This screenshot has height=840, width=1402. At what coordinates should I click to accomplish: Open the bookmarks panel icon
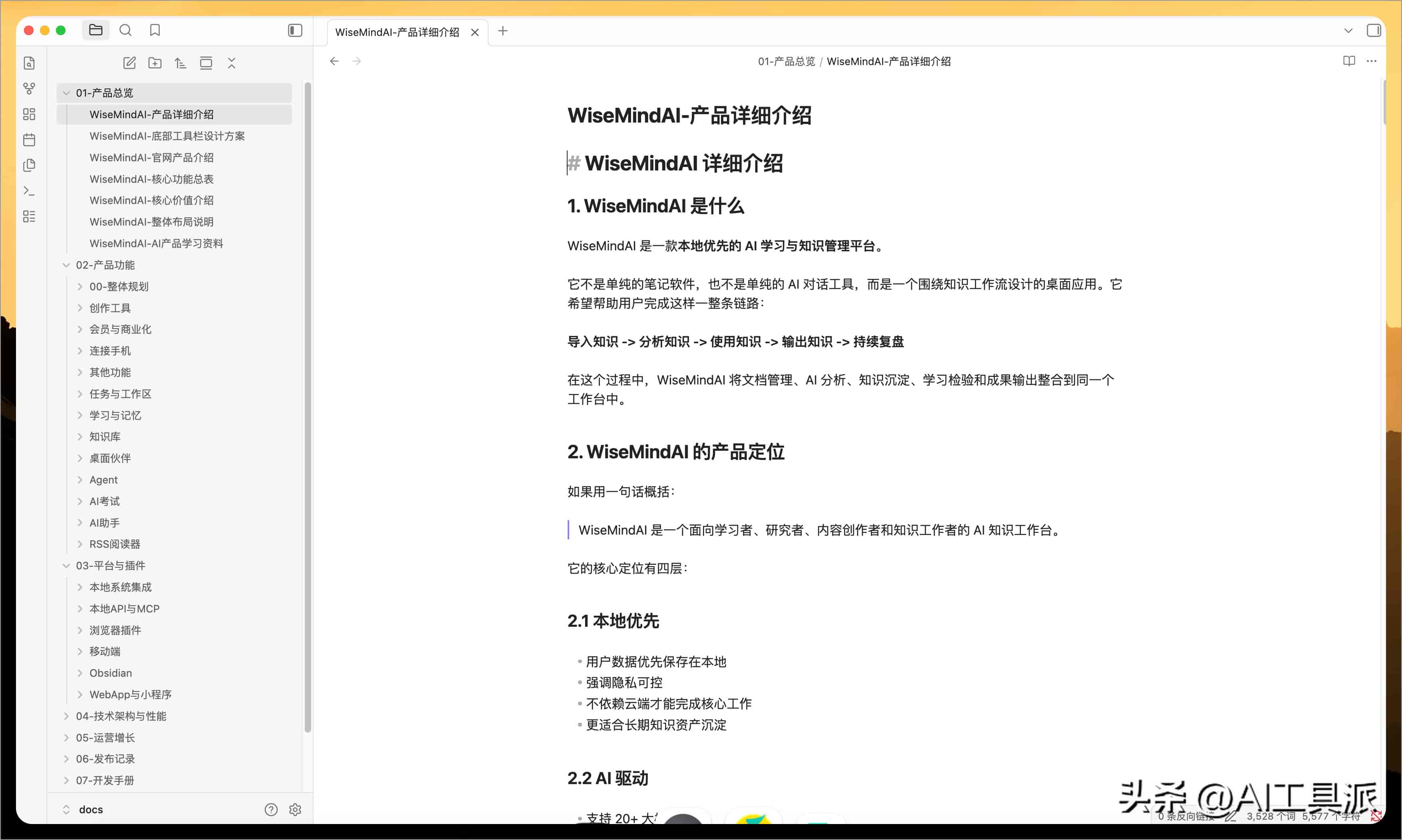point(155,30)
